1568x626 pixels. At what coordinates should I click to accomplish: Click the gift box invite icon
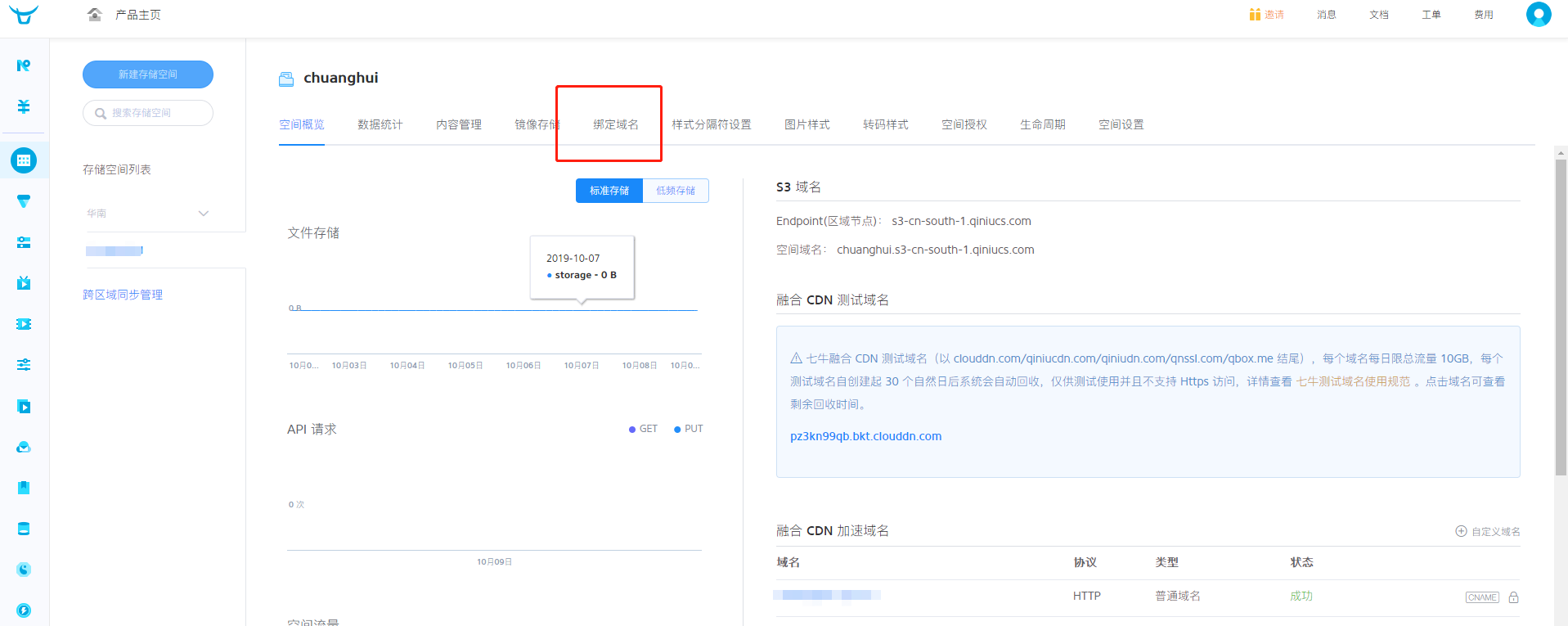click(x=1255, y=15)
